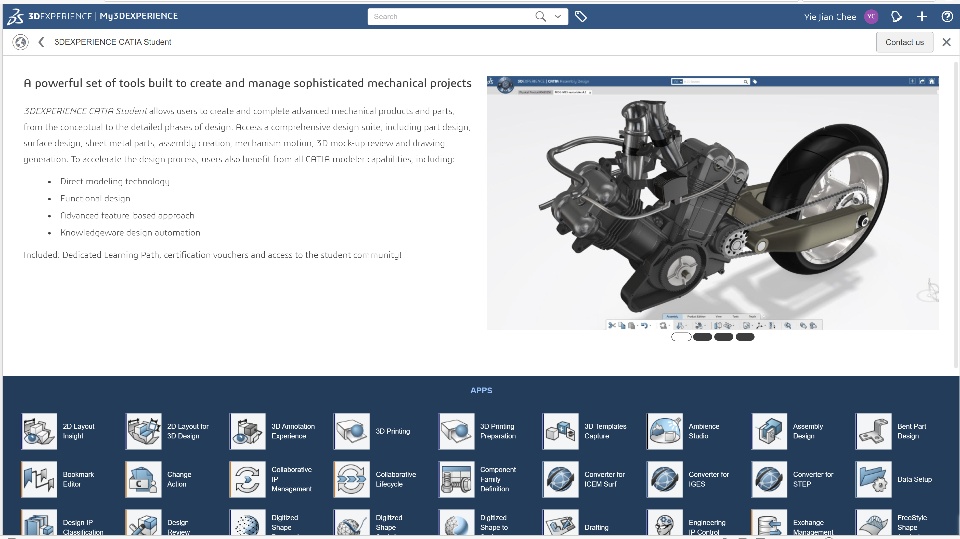Click the 3DEXPERIENCE CATIA Student title
The height and width of the screenshot is (539, 960).
pyautogui.click(x=113, y=42)
